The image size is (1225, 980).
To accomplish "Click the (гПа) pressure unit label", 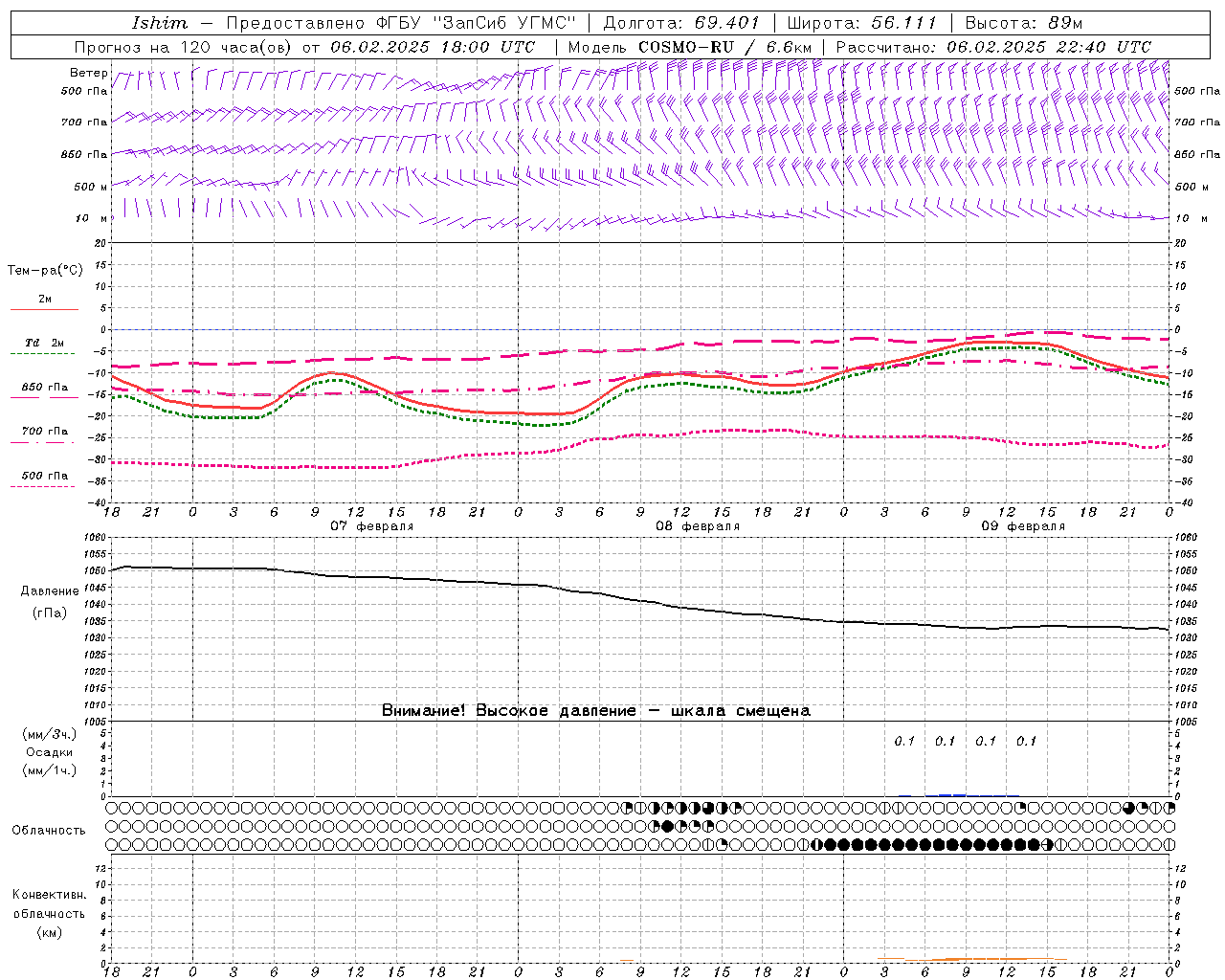I will tap(50, 613).
